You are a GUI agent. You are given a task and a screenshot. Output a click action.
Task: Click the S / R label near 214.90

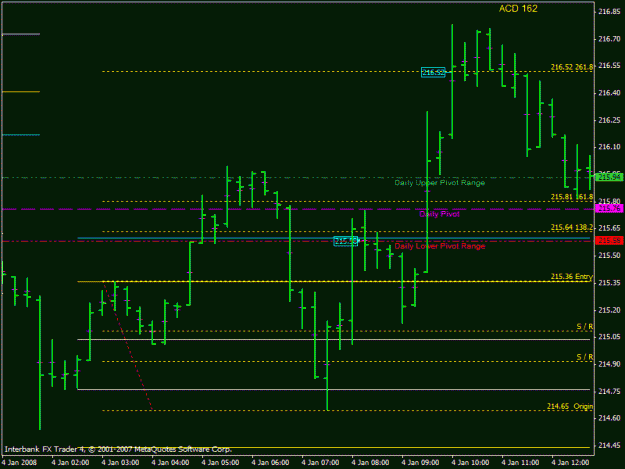click(585, 357)
